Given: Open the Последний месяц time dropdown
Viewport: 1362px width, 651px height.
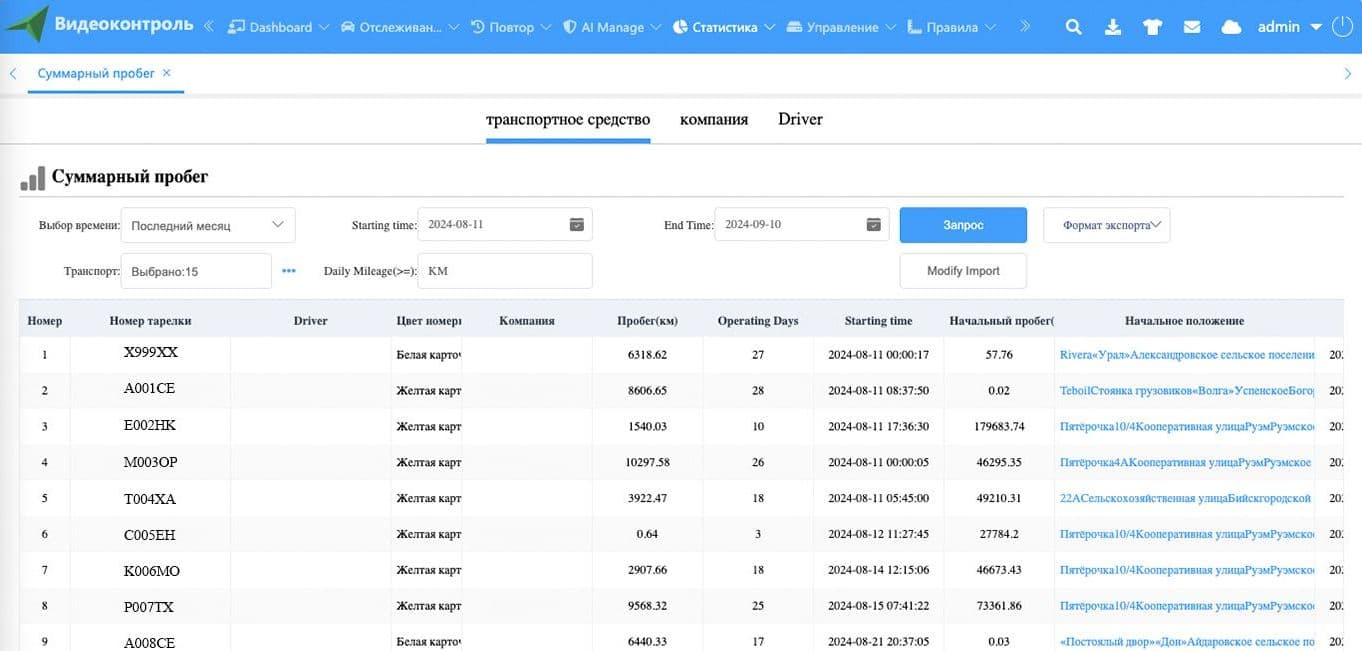Looking at the screenshot, I should coord(208,225).
